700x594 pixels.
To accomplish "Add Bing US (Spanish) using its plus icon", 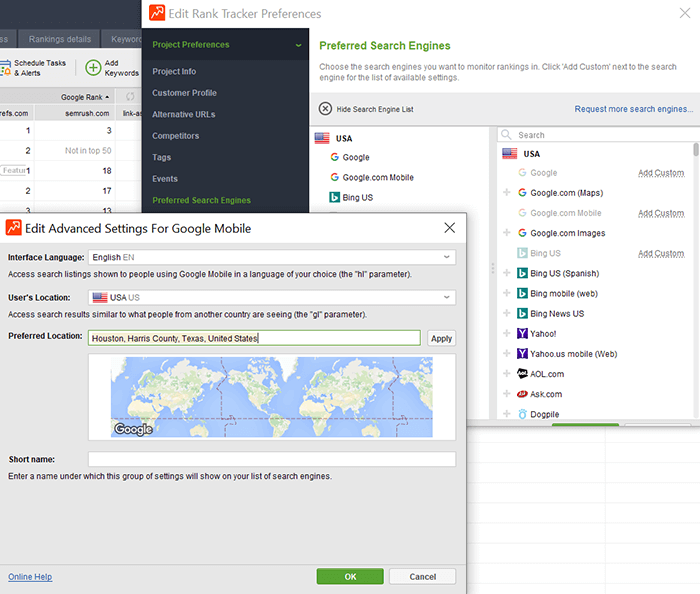I will (507, 273).
